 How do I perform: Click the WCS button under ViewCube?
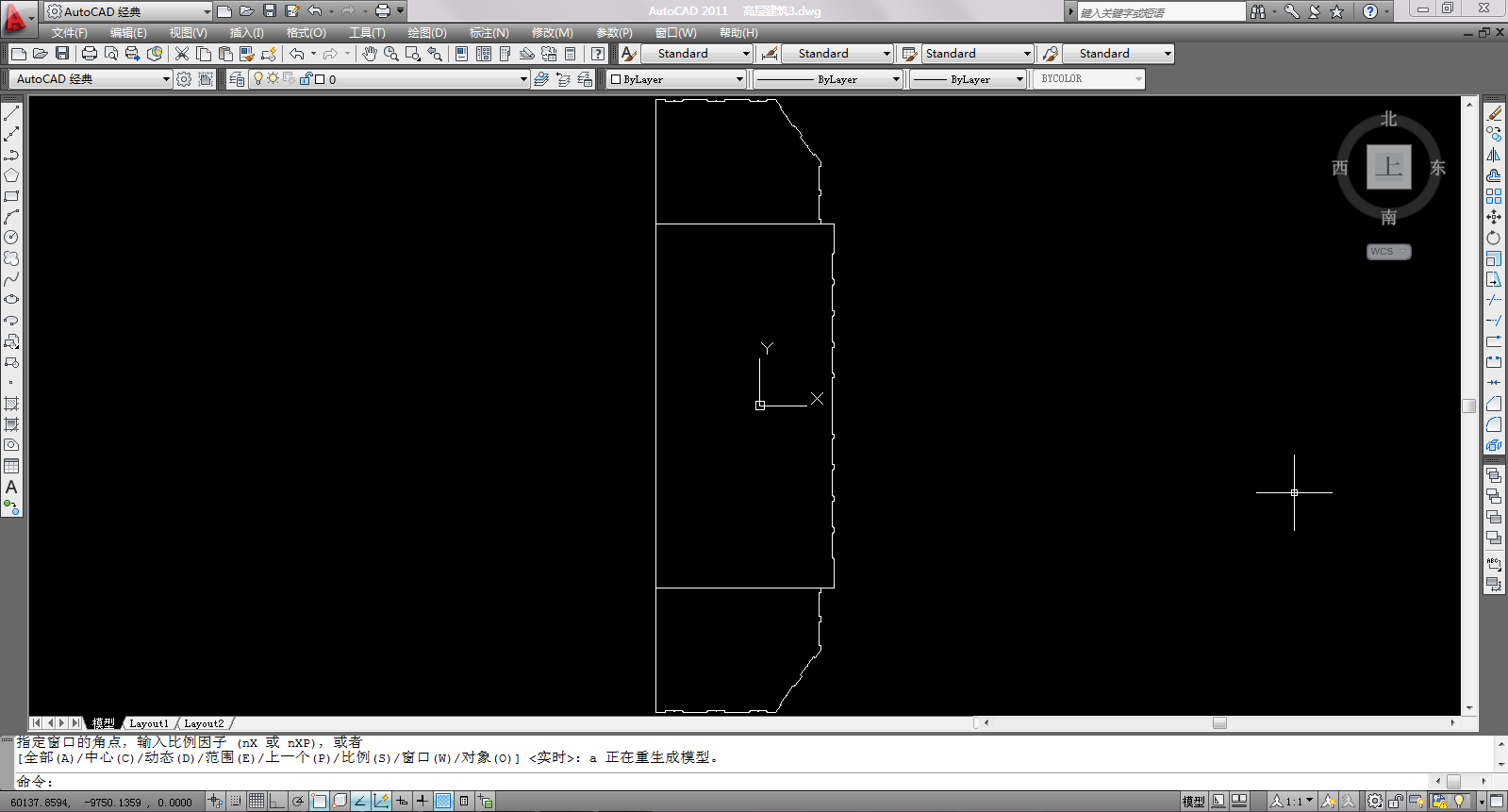pyautogui.click(x=1389, y=252)
